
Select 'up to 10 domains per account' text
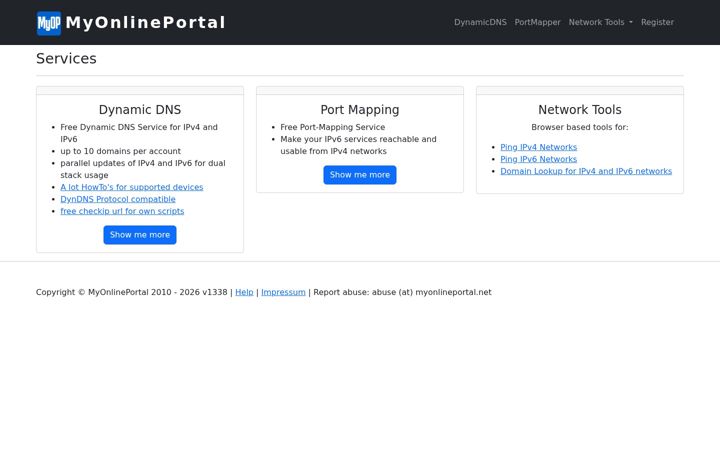click(x=121, y=151)
